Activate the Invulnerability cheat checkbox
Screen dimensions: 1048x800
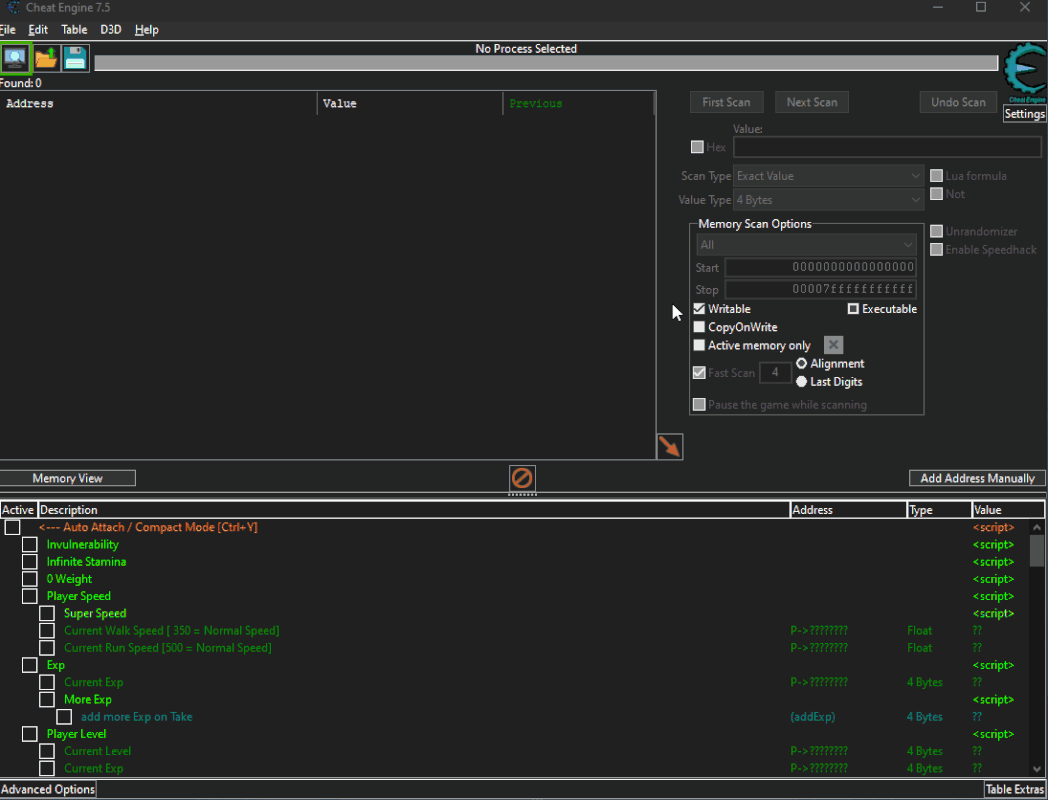(29, 544)
